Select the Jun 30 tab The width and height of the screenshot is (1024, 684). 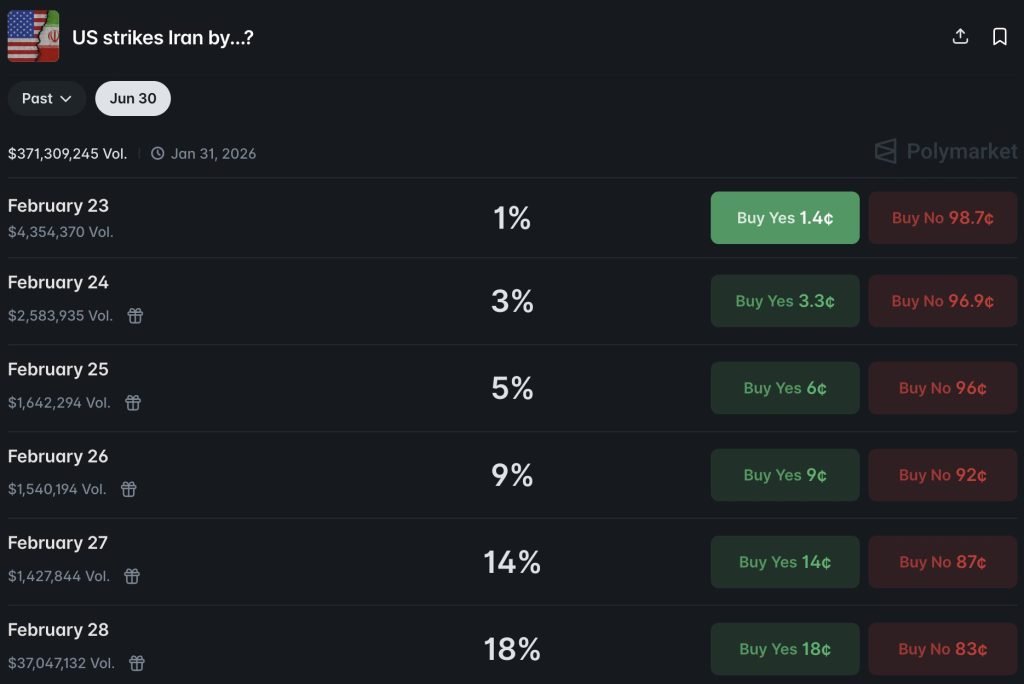pos(133,98)
